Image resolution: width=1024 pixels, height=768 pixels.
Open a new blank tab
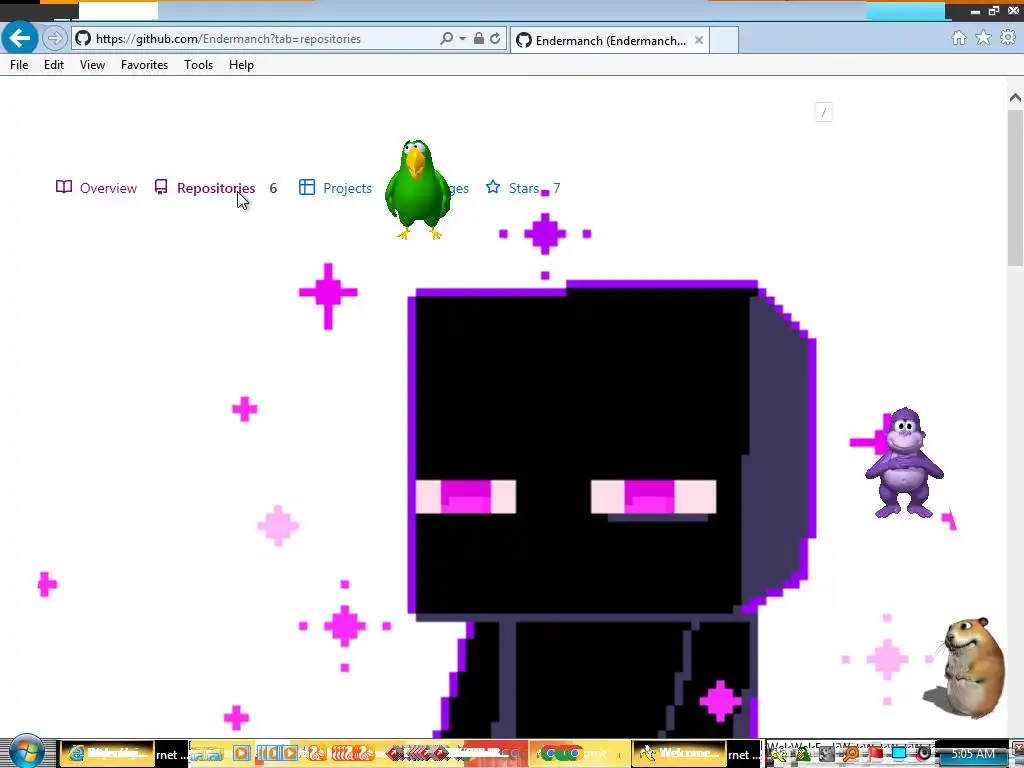724,40
